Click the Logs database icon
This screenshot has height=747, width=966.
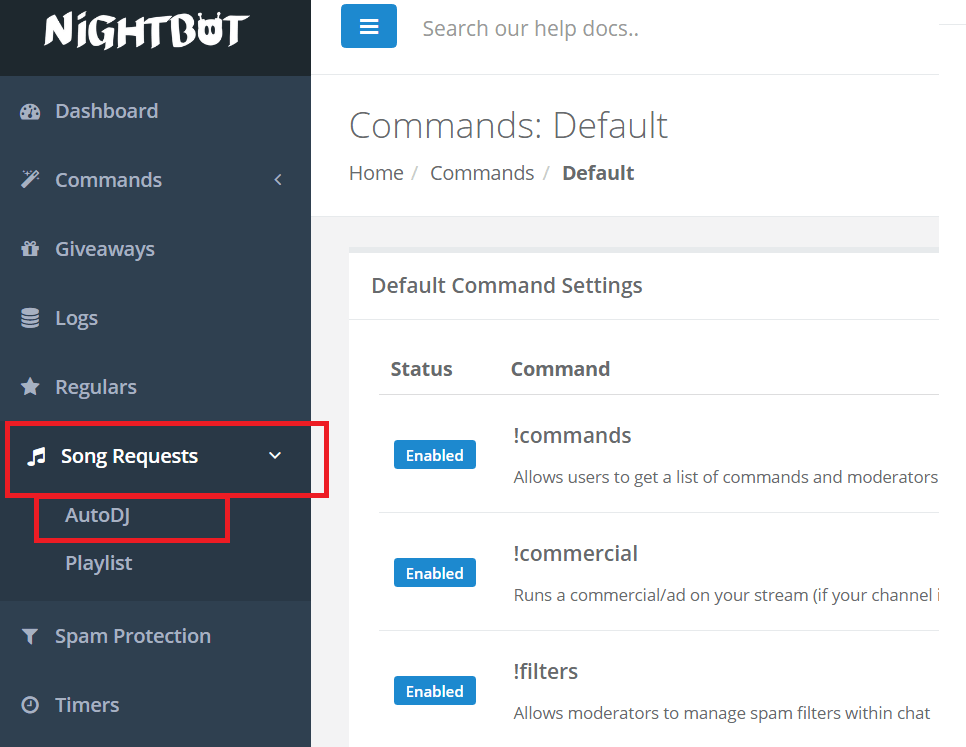click(30, 318)
